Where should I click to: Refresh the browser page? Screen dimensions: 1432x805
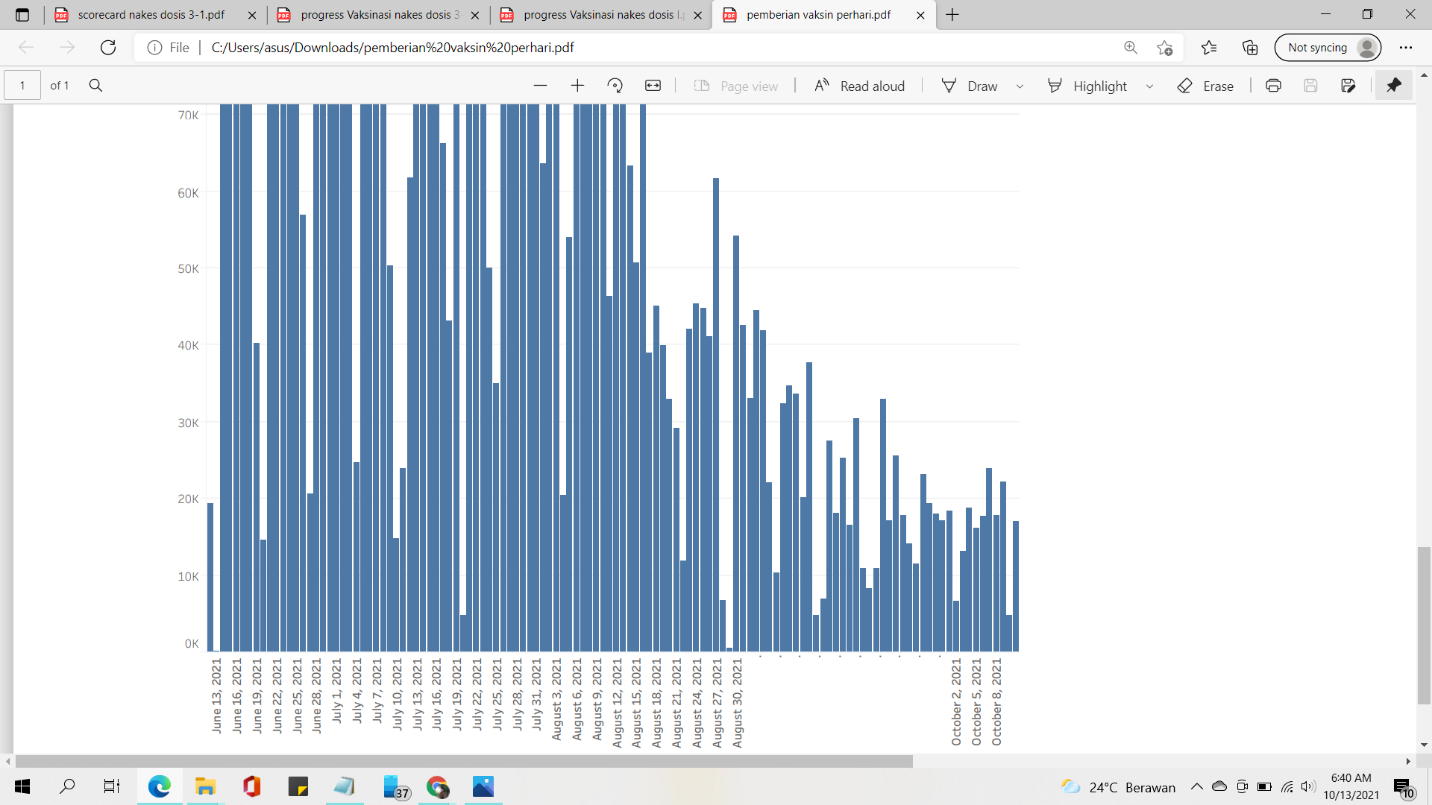pos(109,47)
